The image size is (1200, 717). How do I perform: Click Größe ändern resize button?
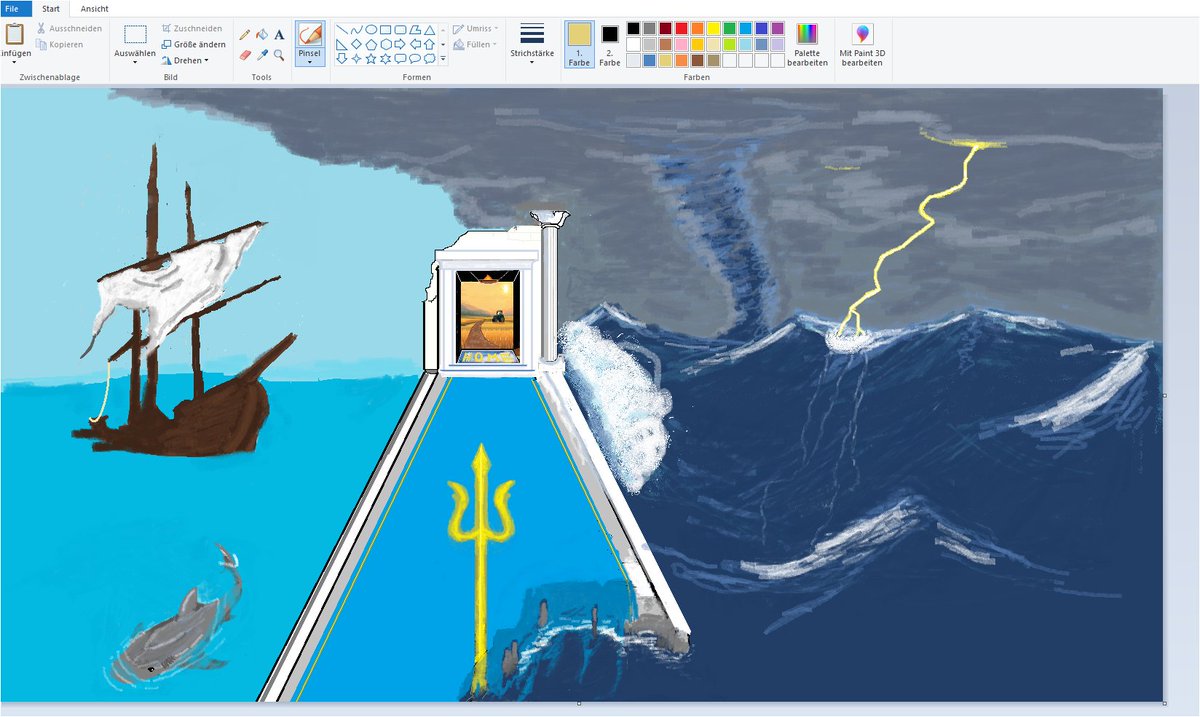pyautogui.click(x=194, y=44)
